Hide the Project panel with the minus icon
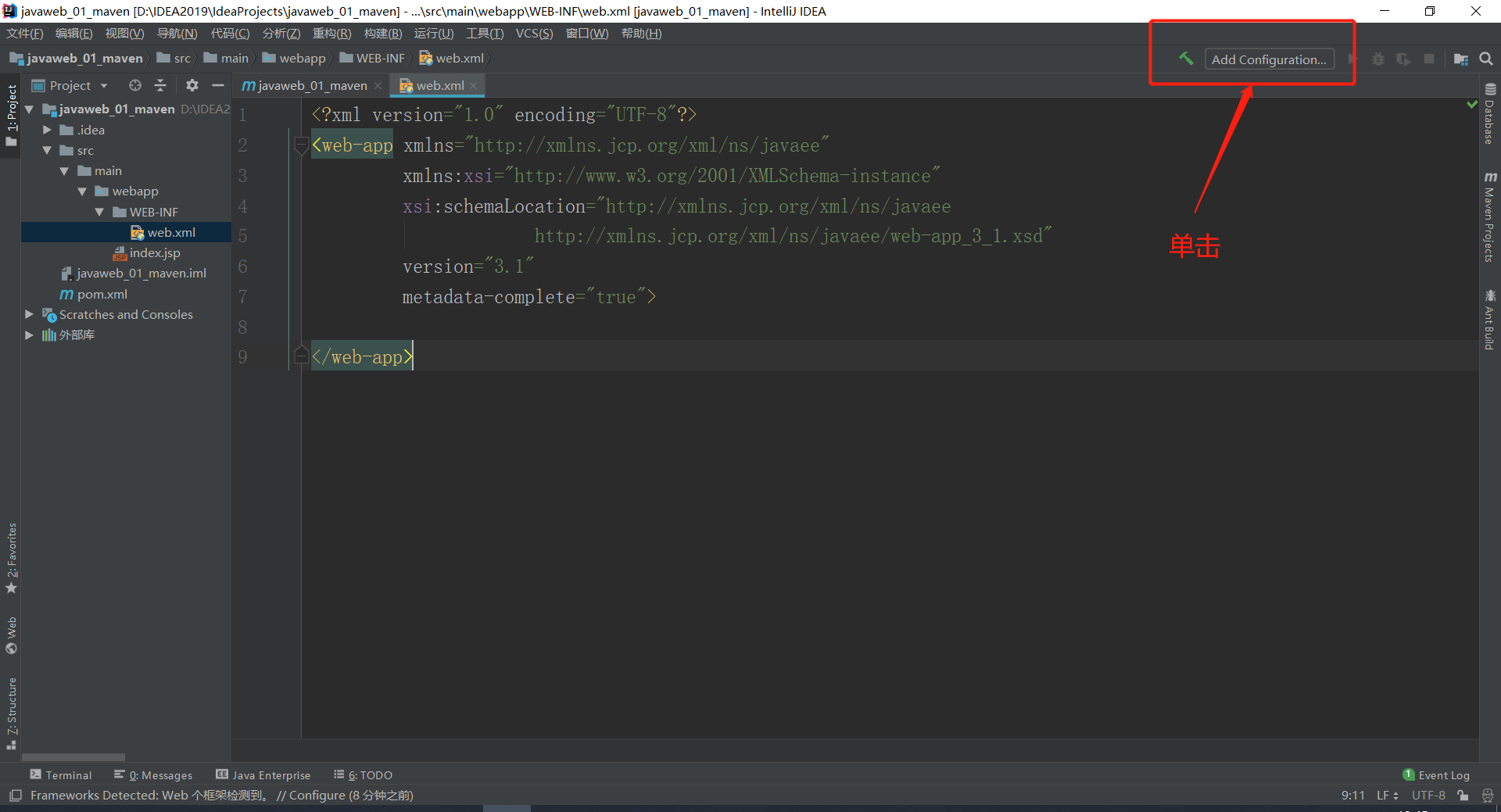Image resolution: width=1501 pixels, height=812 pixels. coord(218,85)
